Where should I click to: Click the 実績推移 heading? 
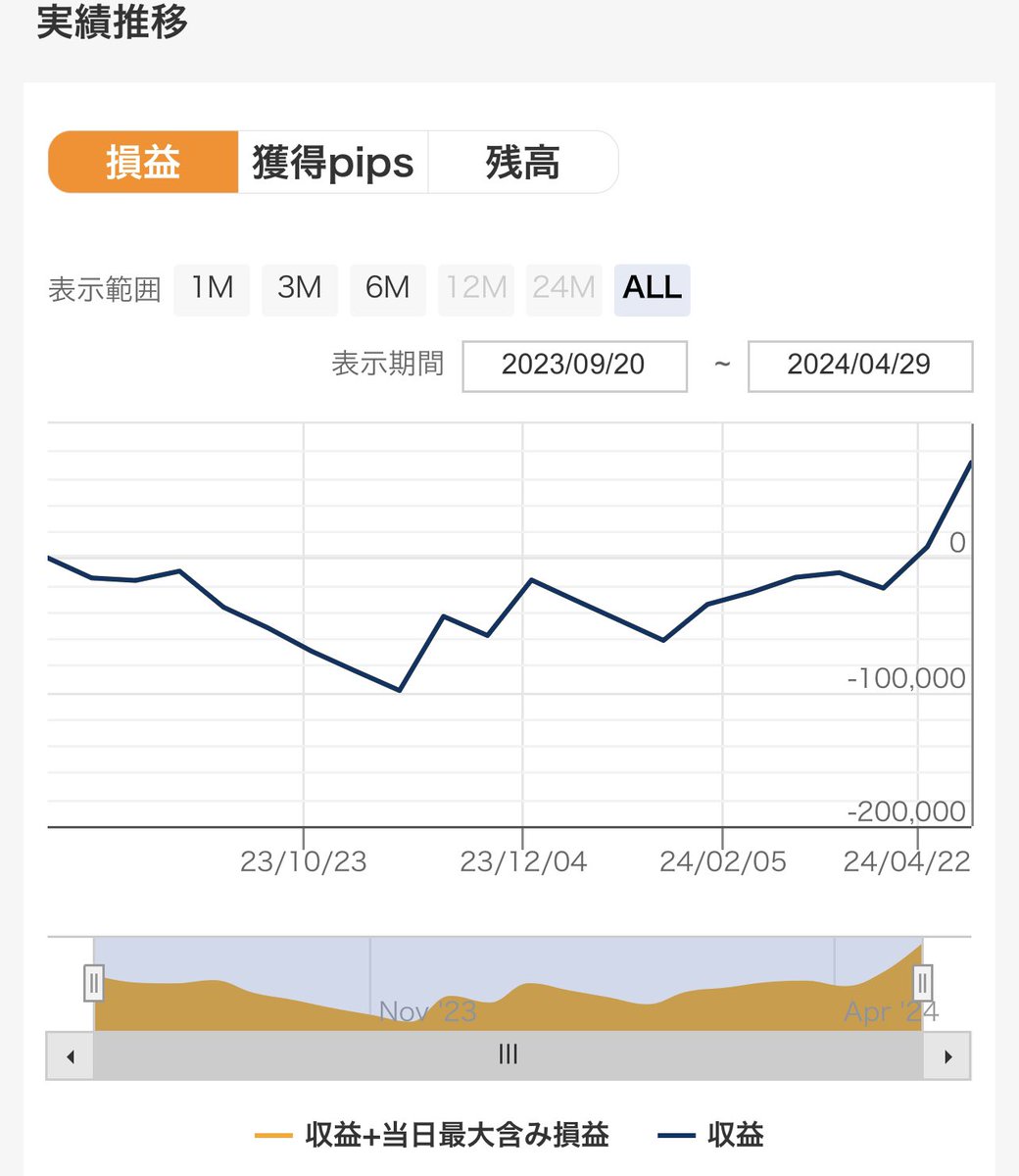112,22
